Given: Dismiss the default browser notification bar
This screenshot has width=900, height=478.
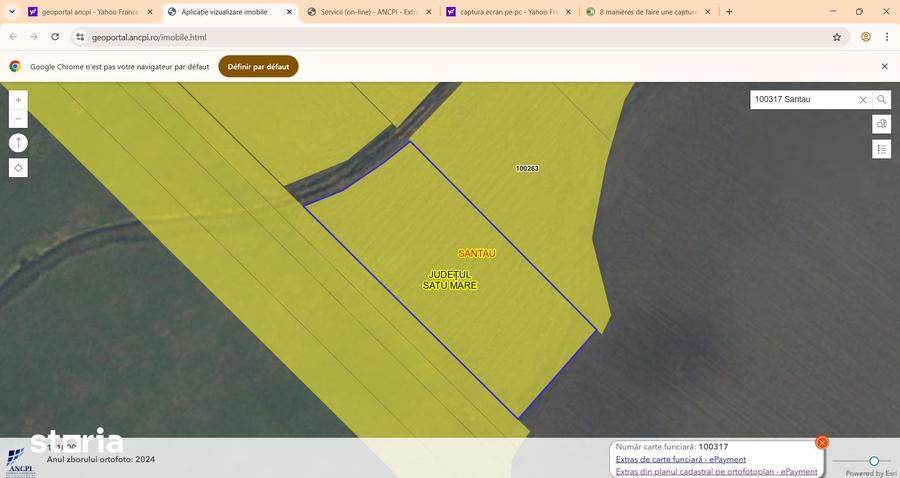Looking at the screenshot, I should coord(885,67).
